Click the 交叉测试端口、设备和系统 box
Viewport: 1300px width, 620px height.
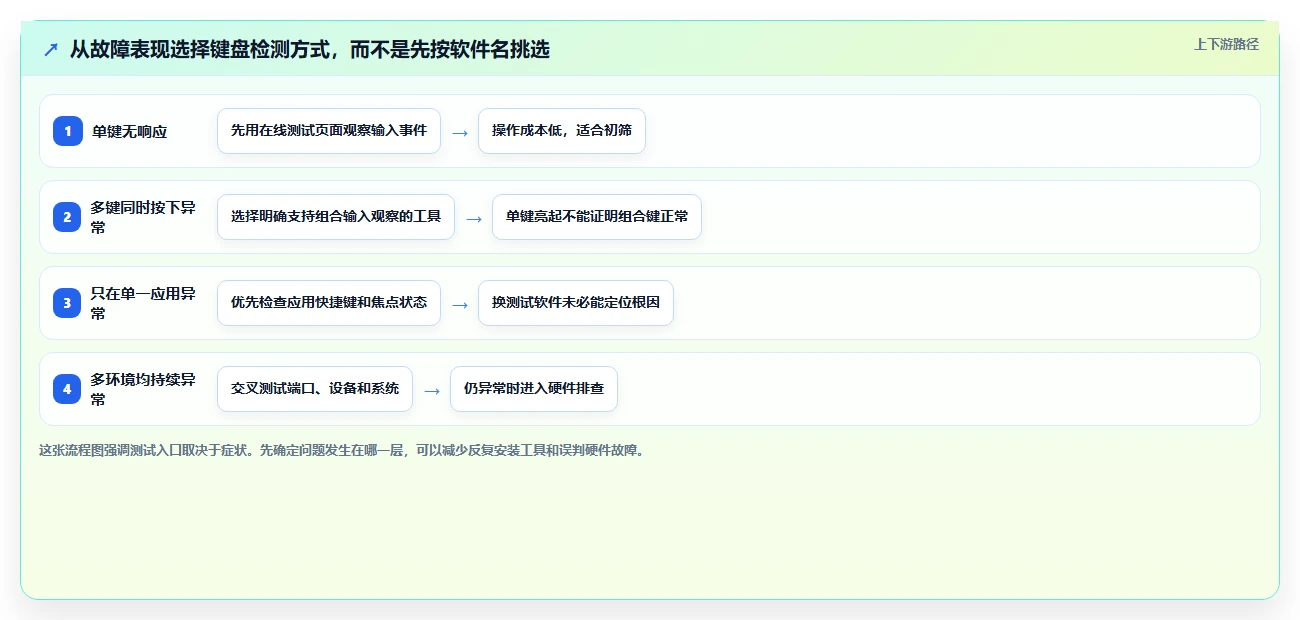[315, 389]
